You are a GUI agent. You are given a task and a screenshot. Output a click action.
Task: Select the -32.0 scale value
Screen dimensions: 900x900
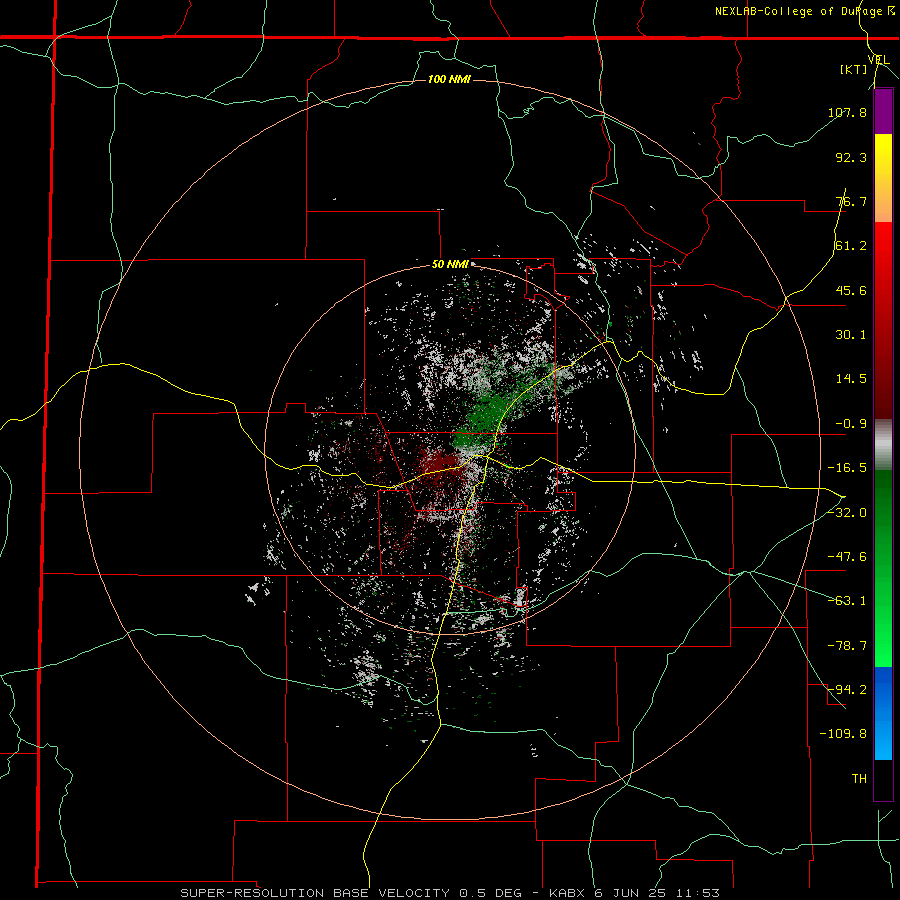[x=847, y=513]
